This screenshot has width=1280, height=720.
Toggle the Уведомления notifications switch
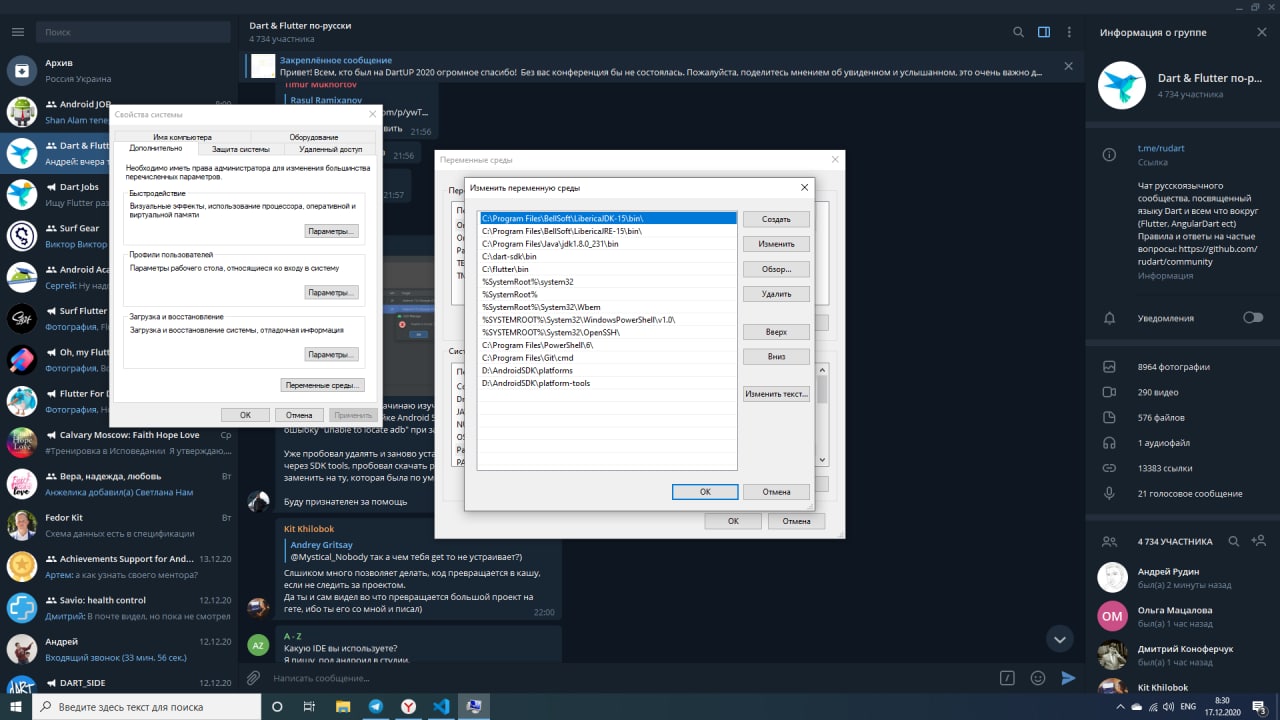tap(1252, 317)
